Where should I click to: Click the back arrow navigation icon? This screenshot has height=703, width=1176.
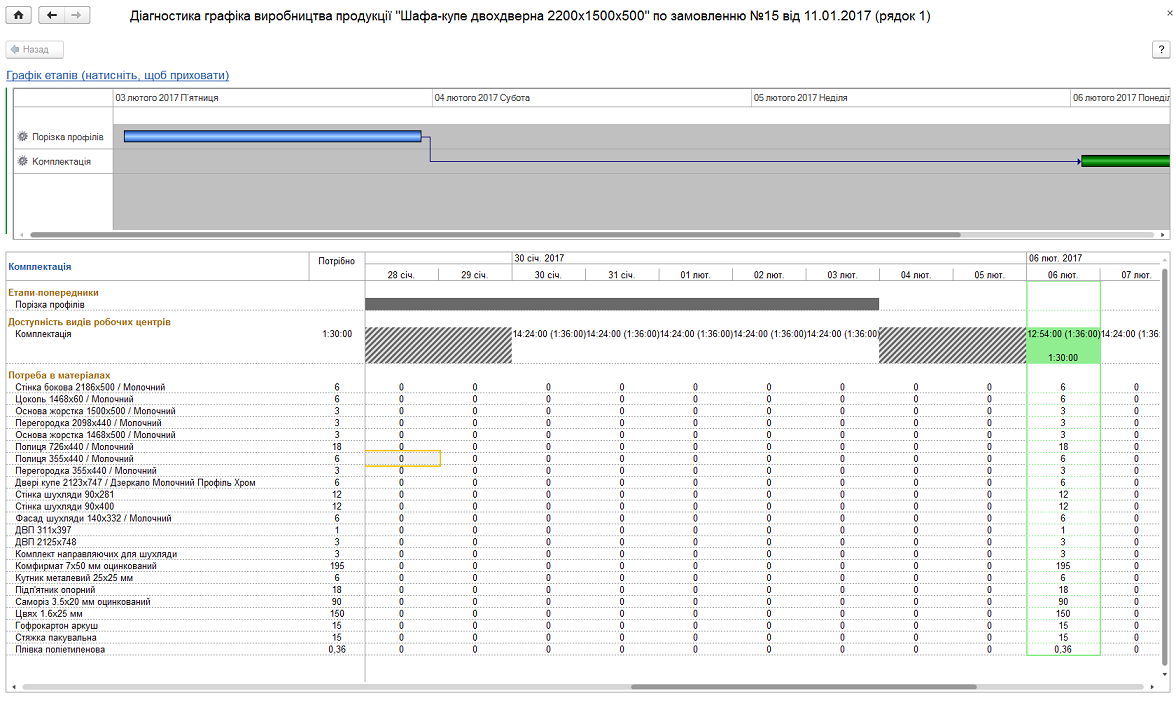[52, 15]
